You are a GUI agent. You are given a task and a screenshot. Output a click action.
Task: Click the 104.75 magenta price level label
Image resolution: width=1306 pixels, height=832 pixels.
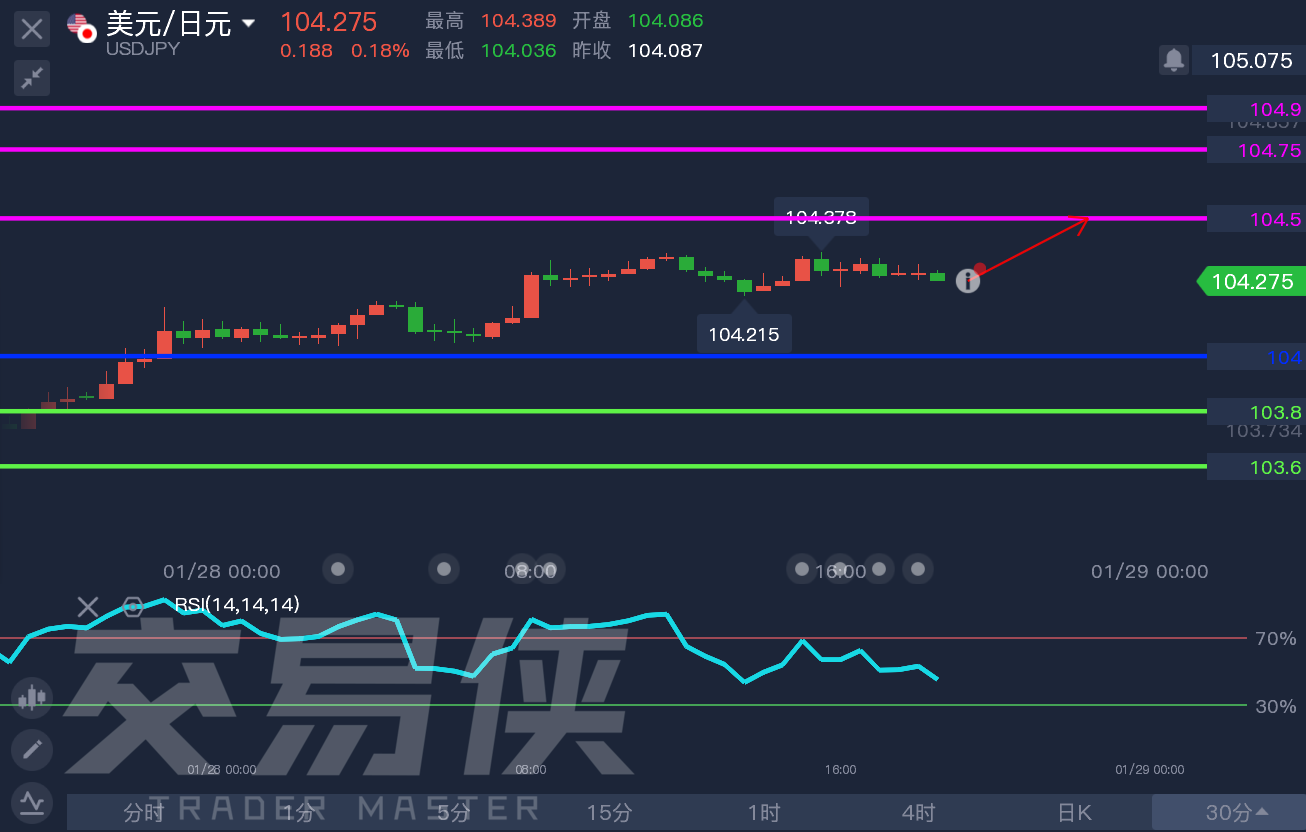coord(1255,150)
